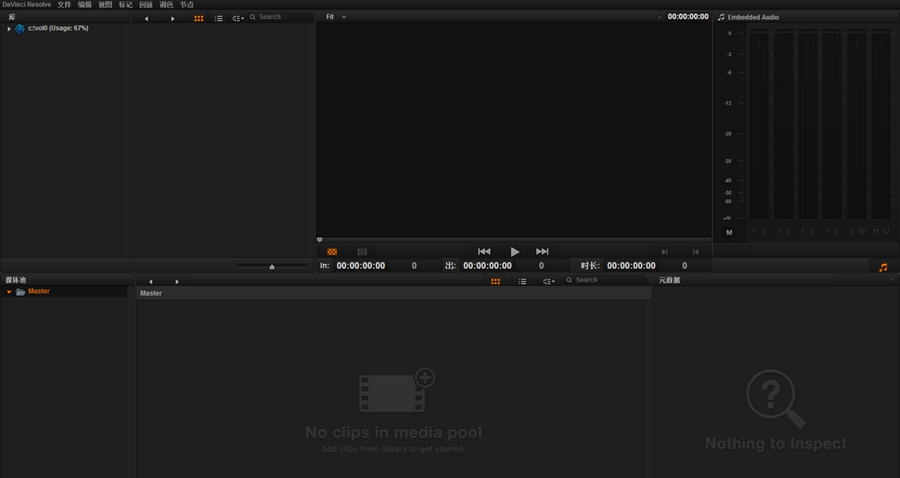Skip to the next clip in viewer

click(543, 252)
